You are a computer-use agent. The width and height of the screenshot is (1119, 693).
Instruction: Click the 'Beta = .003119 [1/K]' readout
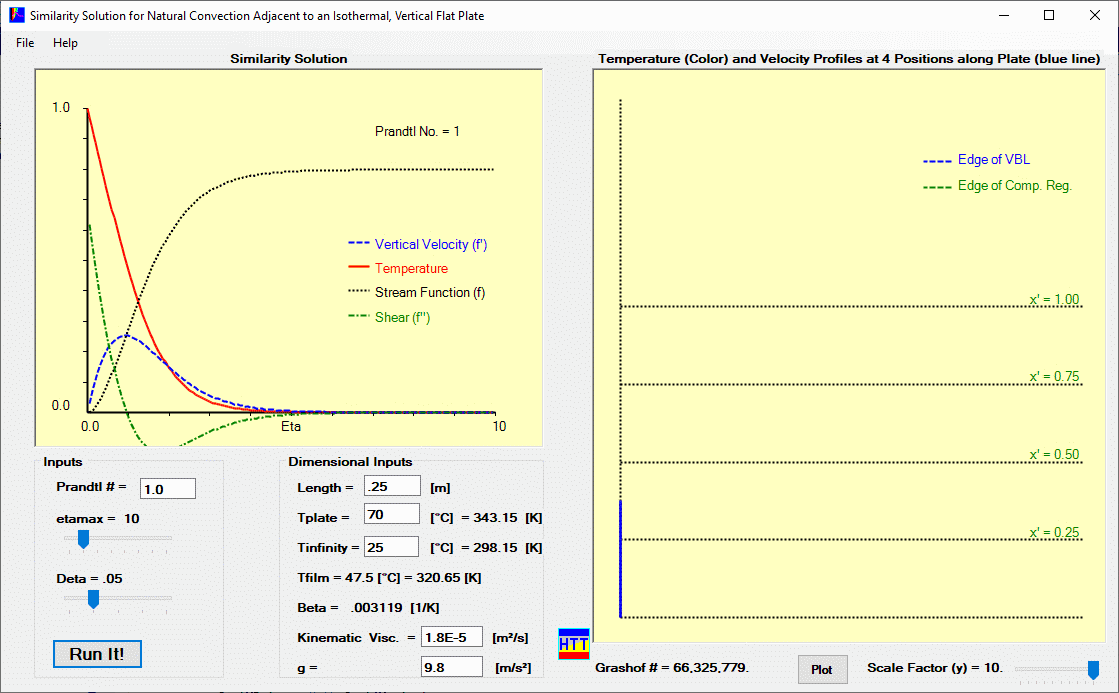(x=368, y=607)
